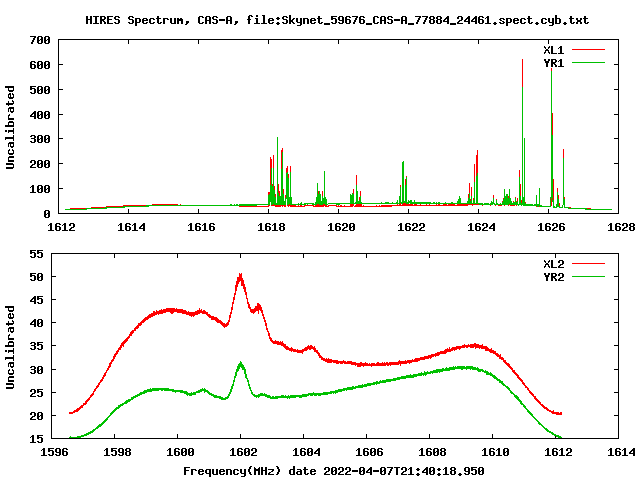Click the 1598 x-axis tick label
Screen dimensions: 640x480
click(x=117, y=452)
